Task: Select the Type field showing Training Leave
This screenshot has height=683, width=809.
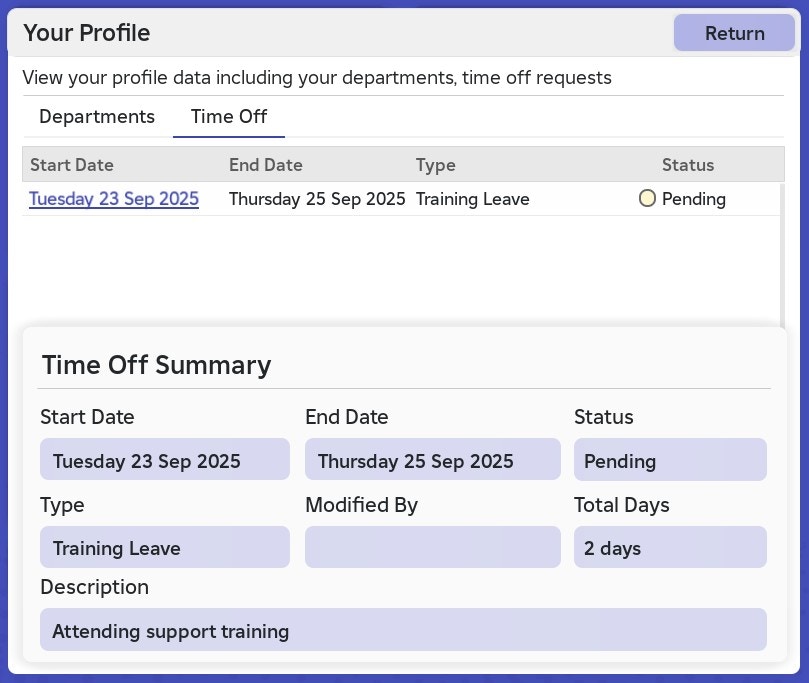Action: pos(165,547)
